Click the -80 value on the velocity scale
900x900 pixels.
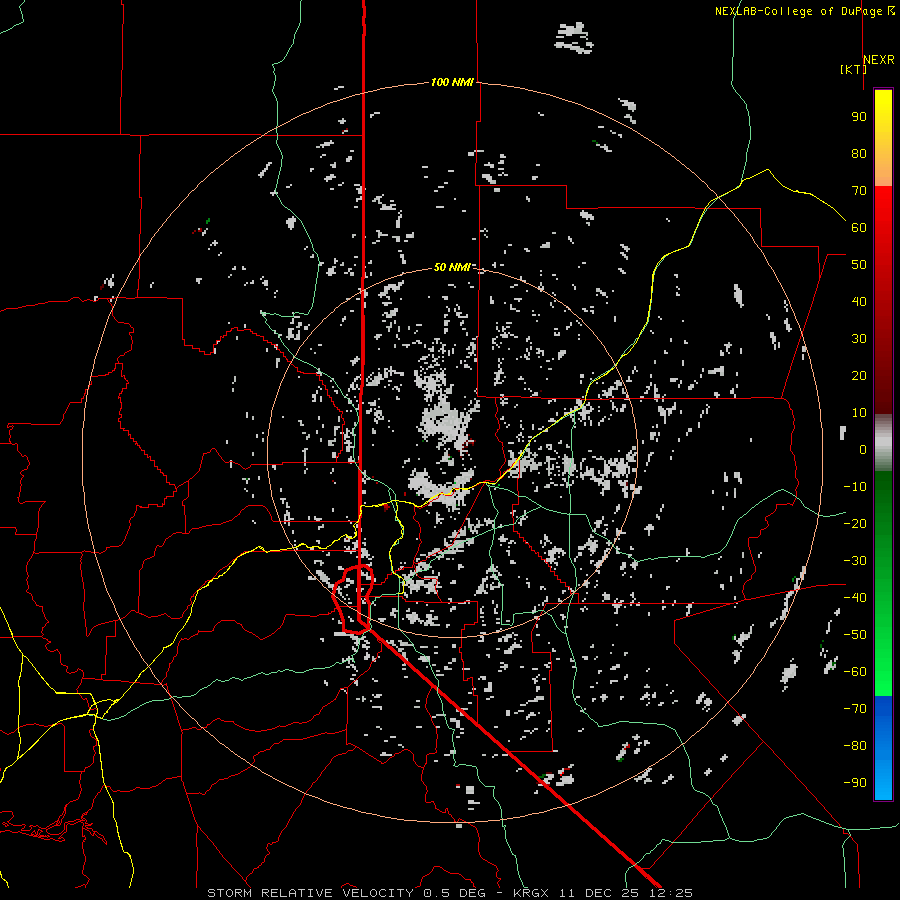[x=855, y=746]
